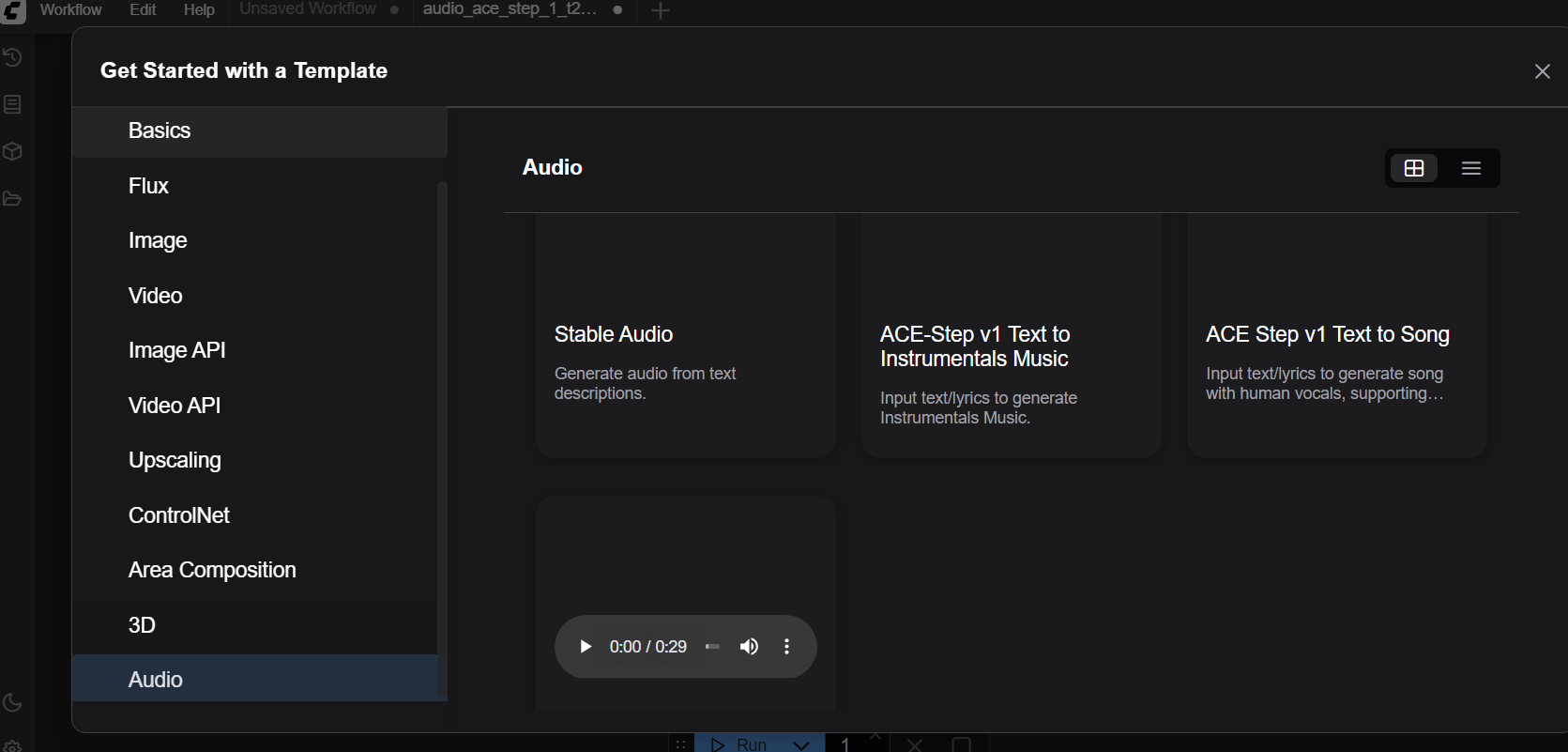This screenshot has width=1568, height=752.
Task: Switch to list view layout
Action: click(x=1470, y=168)
